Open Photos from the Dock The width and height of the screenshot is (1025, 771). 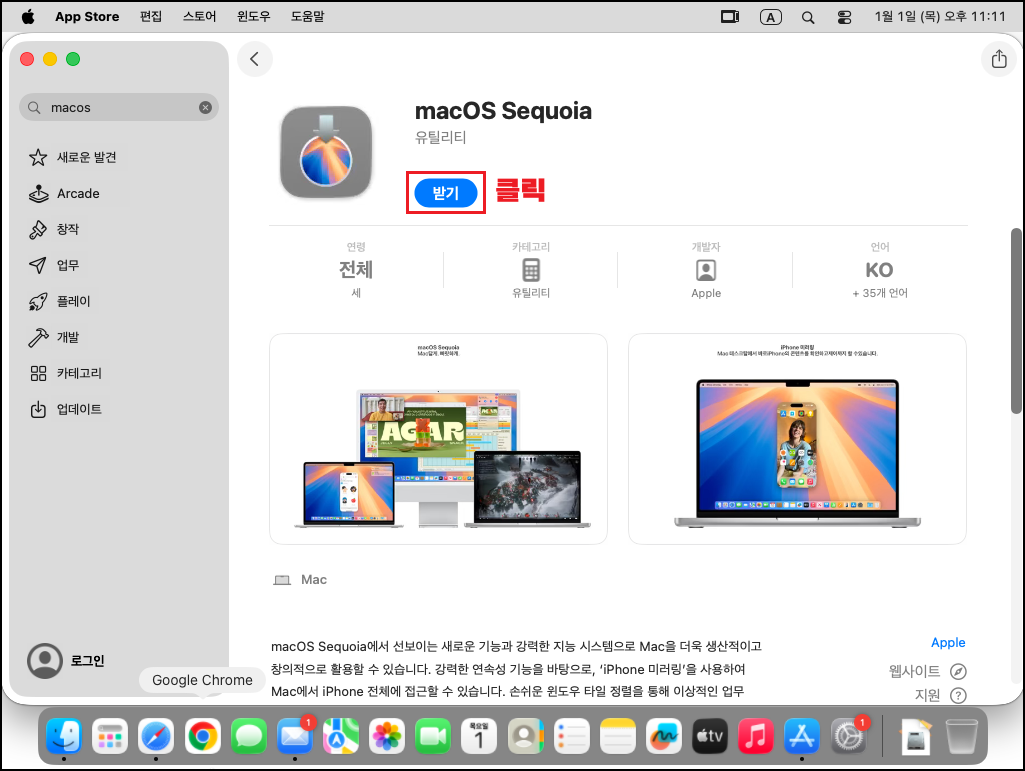tap(387, 736)
